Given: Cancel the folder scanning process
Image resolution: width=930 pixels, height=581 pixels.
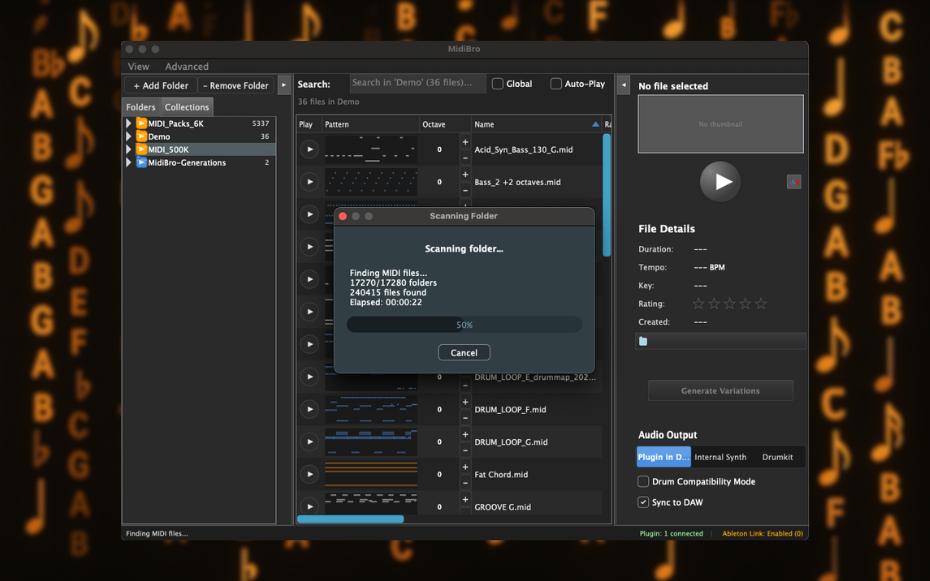Looking at the screenshot, I should [x=463, y=352].
